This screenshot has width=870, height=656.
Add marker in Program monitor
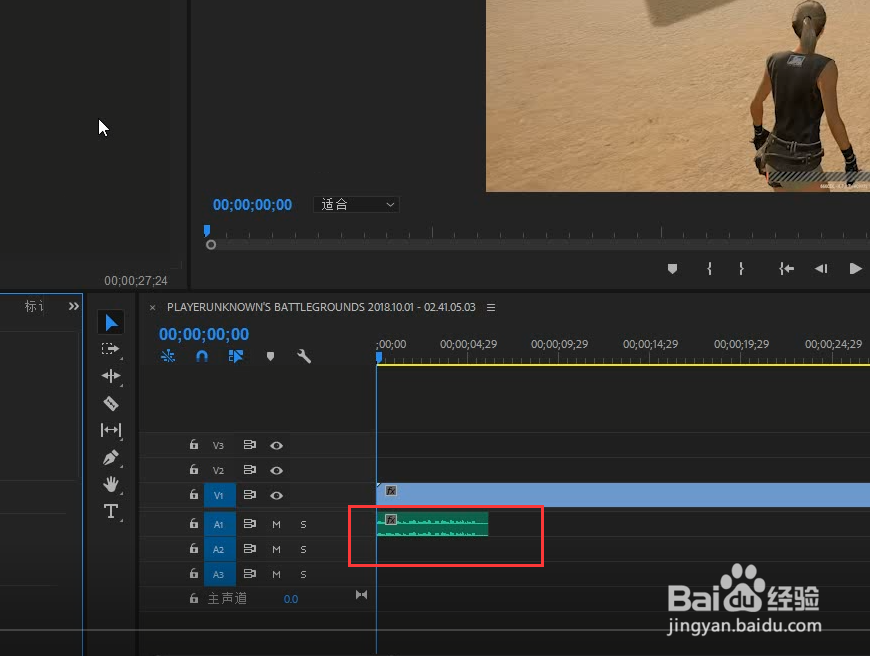point(672,269)
